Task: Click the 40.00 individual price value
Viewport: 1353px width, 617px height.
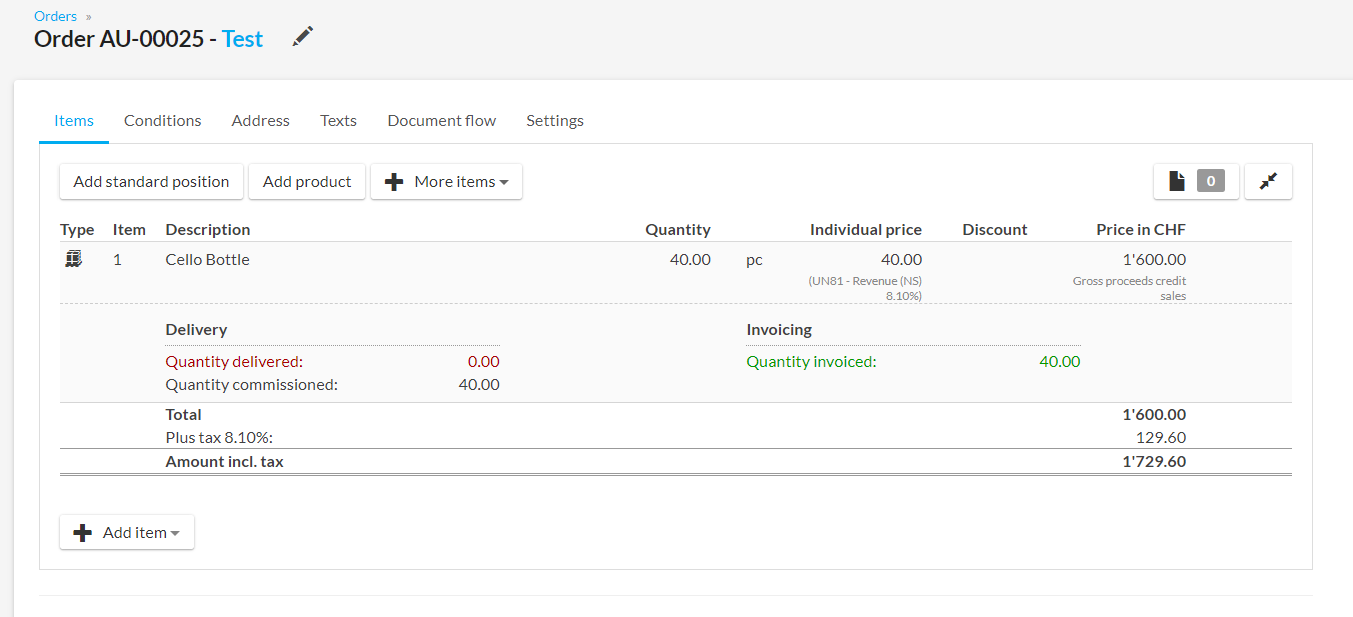Action: tap(901, 259)
